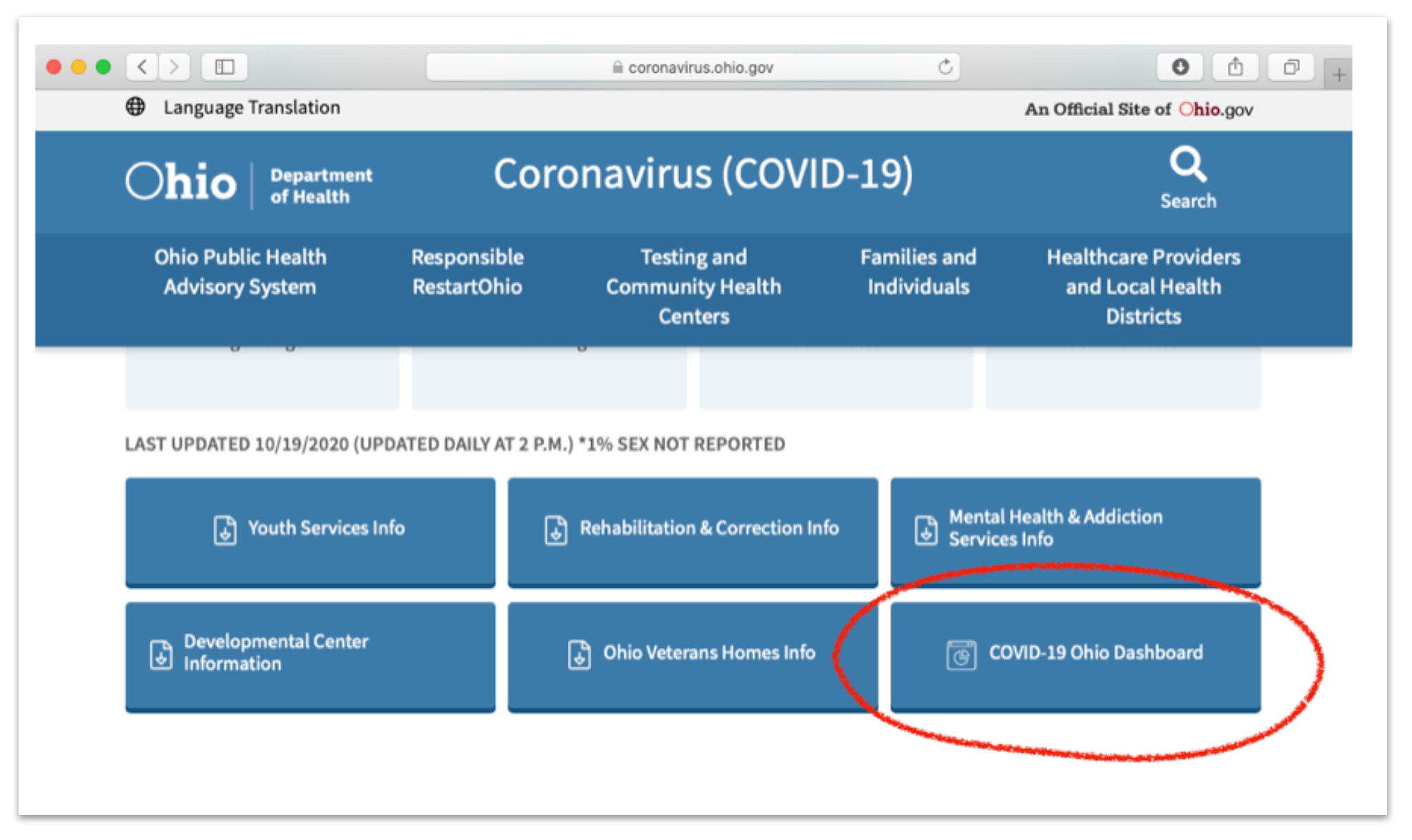Image resolution: width=1412 pixels, height=840 pixels.
Task: Open the Ohio Public Health Advisory System menu
Action: click(240, 272)
